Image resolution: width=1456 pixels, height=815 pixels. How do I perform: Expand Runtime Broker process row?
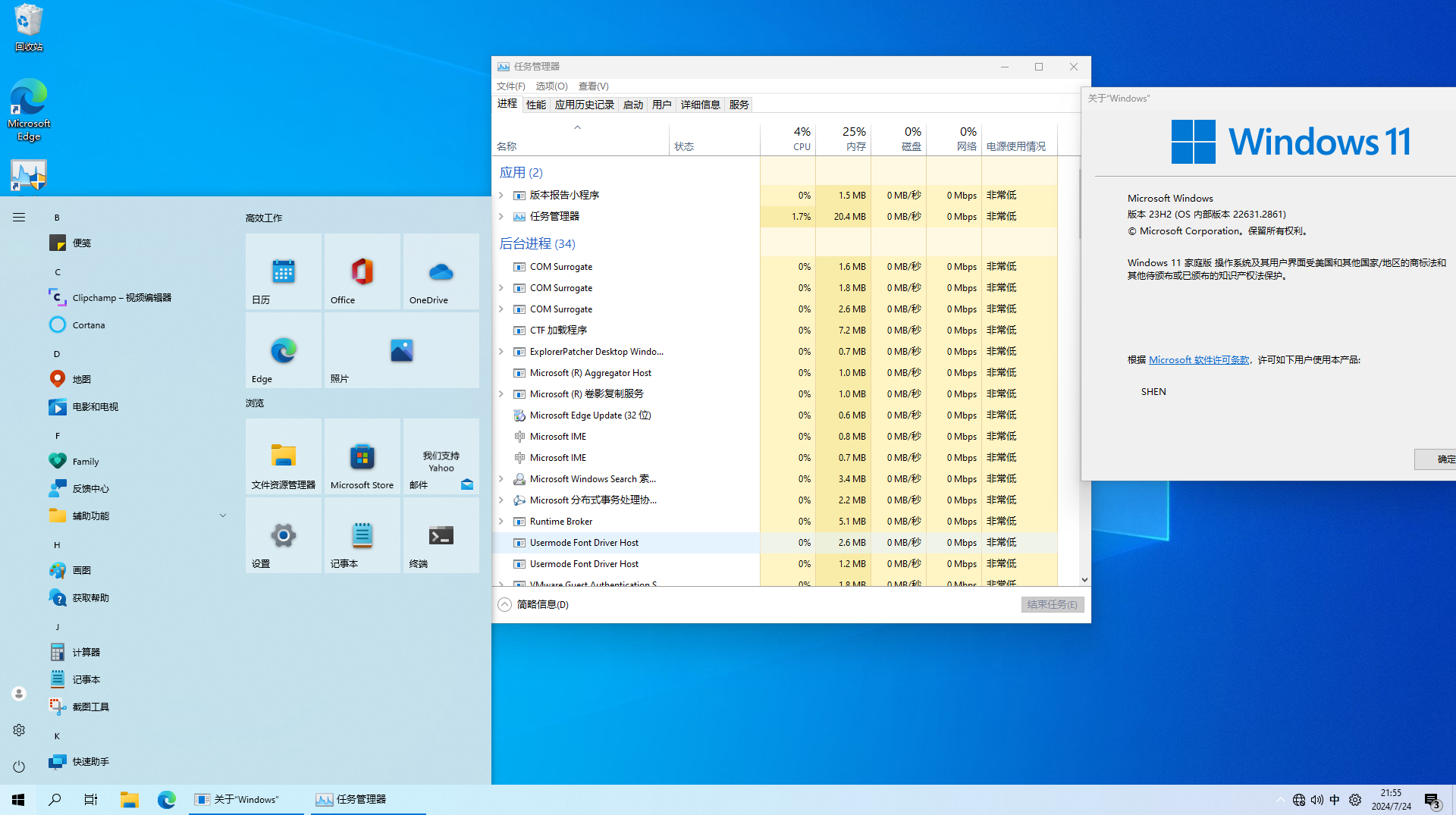(501, 522)
